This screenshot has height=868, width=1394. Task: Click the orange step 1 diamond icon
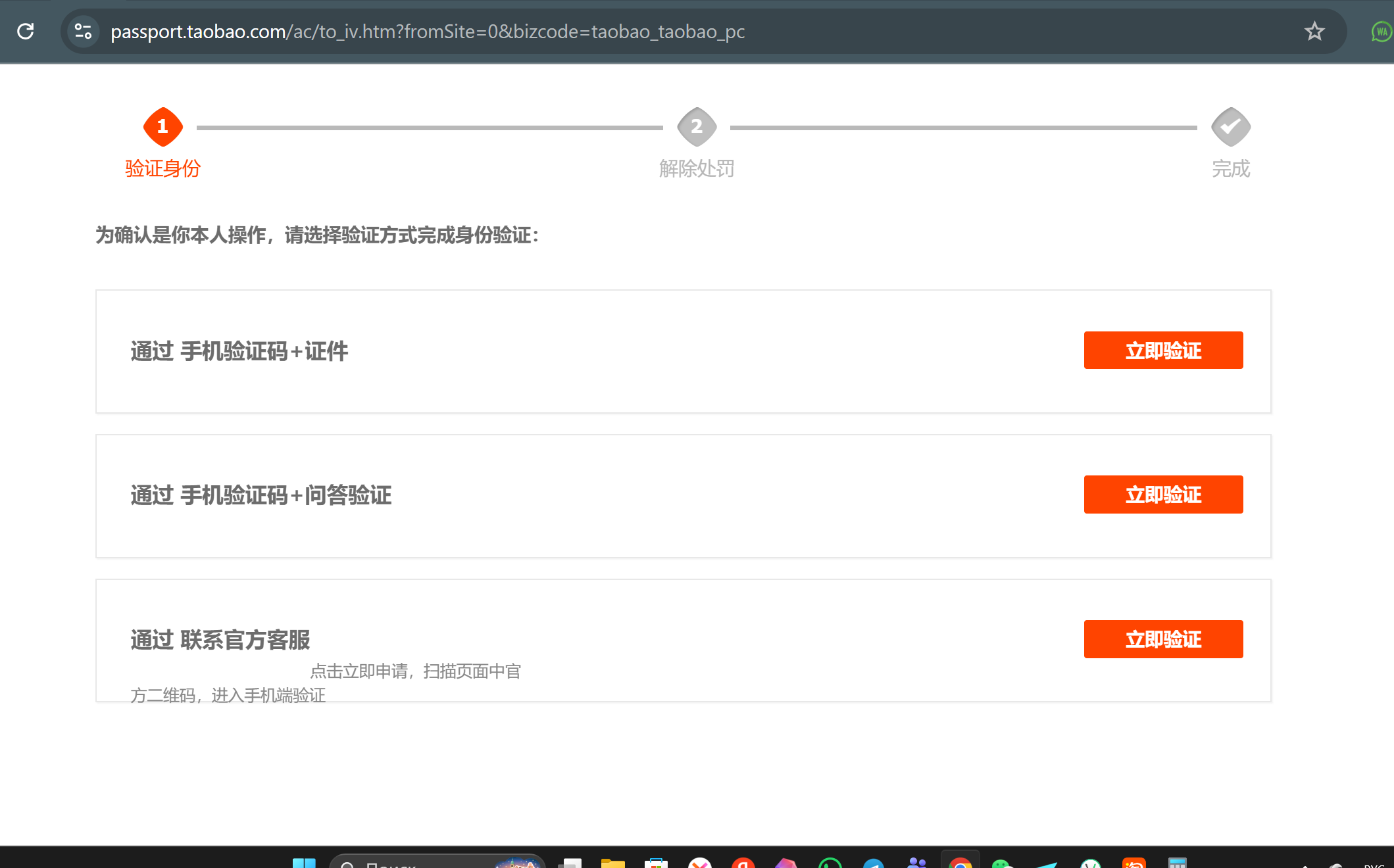click(x=162, y=126)
